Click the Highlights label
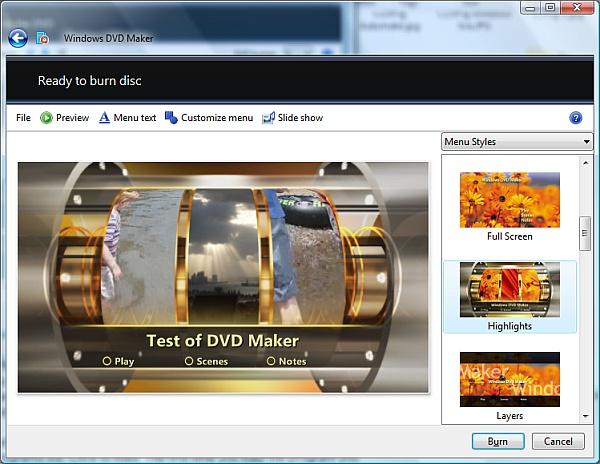The width and height of the screenshot is (600, 464). 510,326
